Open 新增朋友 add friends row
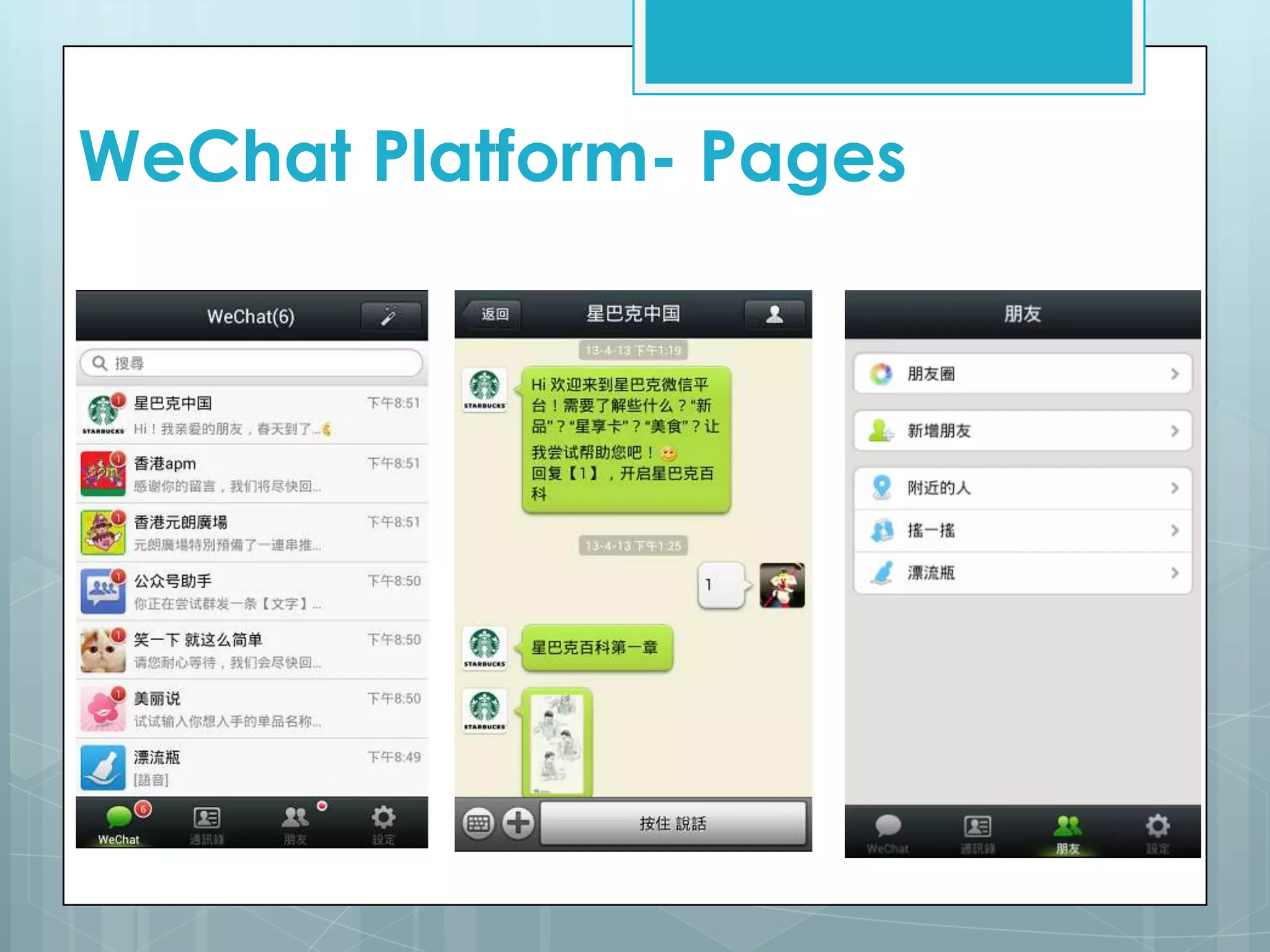 point(1023,431)
